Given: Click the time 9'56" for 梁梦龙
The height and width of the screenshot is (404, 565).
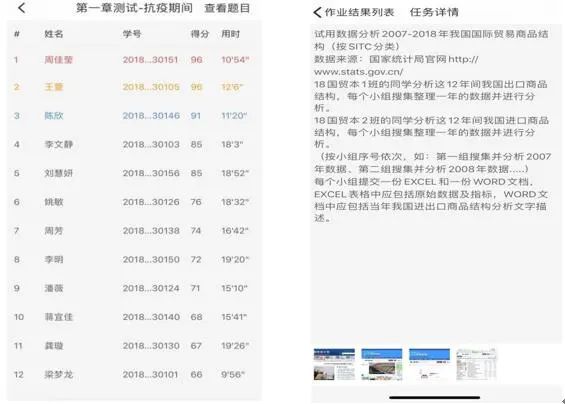Looking at the screenshot, I should pyautogui.click(x=233, y=375).
